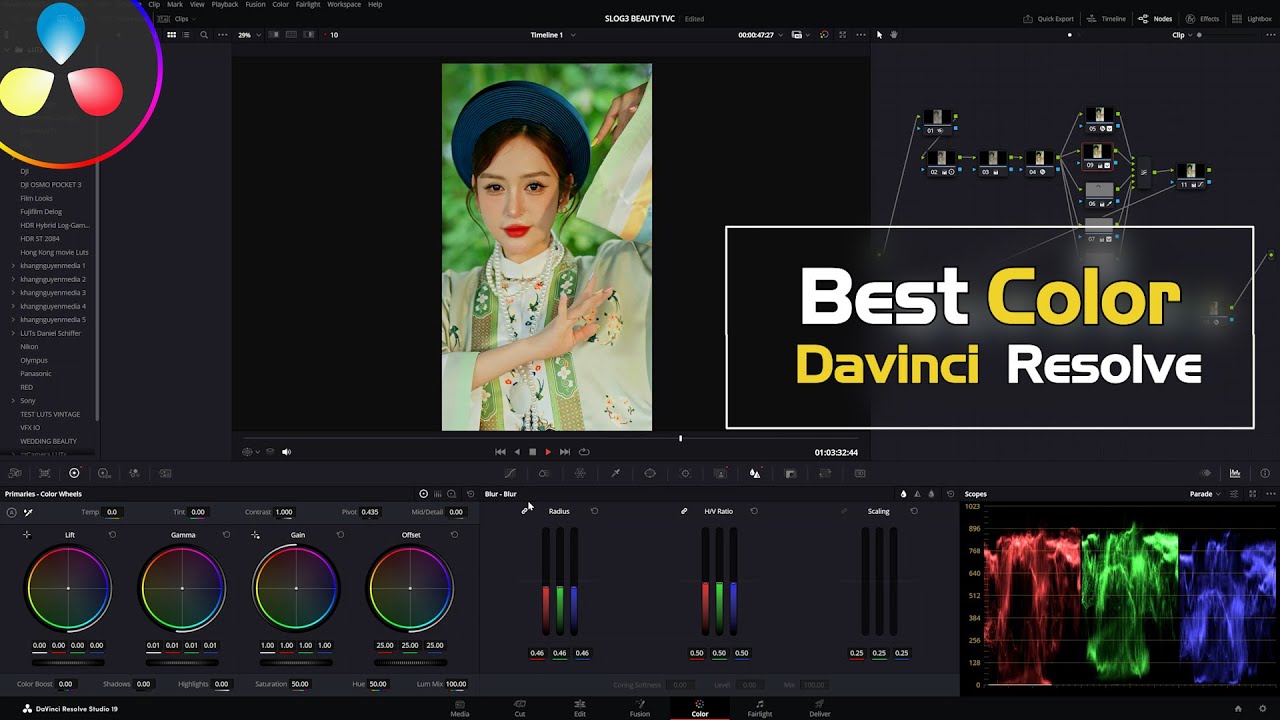Open the Clip node mode dropdown
The image size is (1280, 720).
[1182, 35]
